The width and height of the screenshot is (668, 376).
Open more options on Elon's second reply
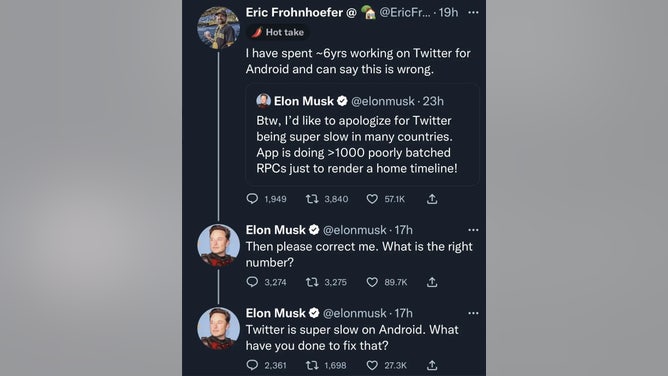(473, 313)
